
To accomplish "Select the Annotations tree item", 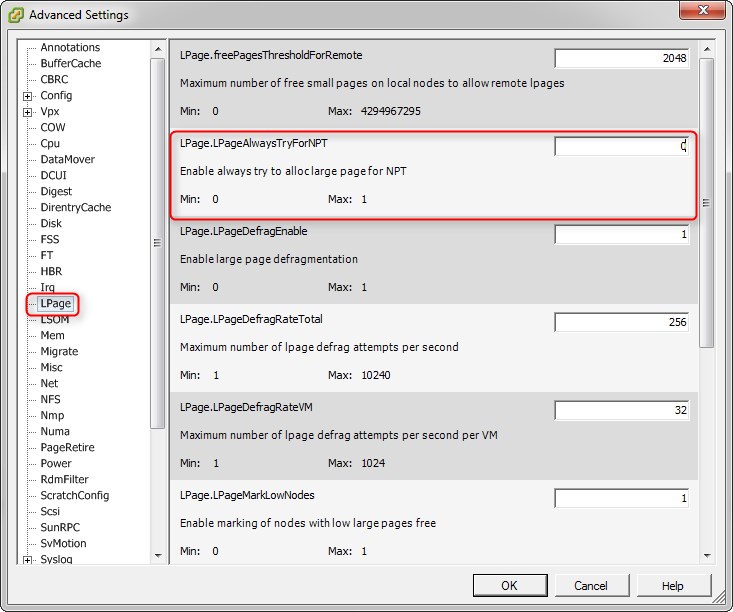I will (69, 48).
